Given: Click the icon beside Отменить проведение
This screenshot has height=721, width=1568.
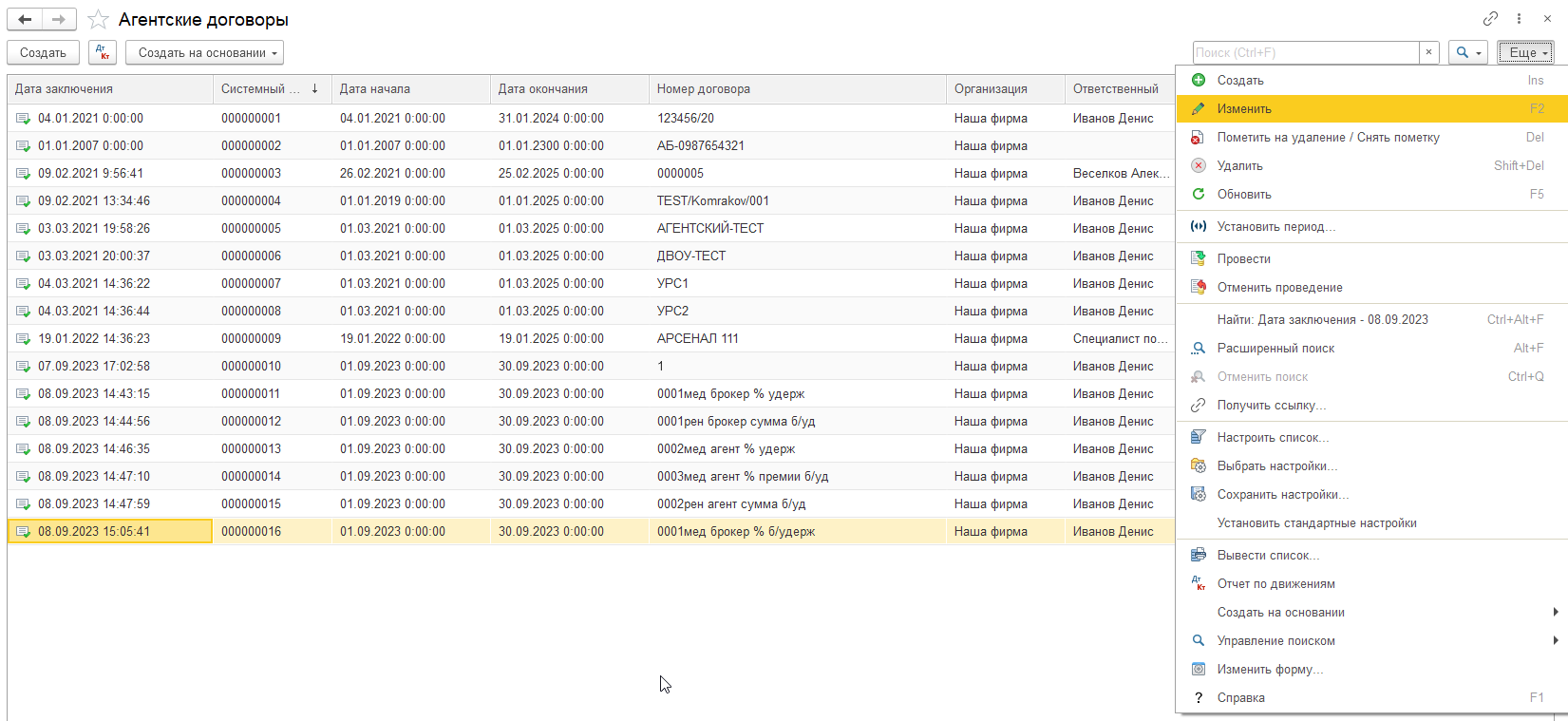Looking at the screenshot, I should click(x=1199, y=287).
